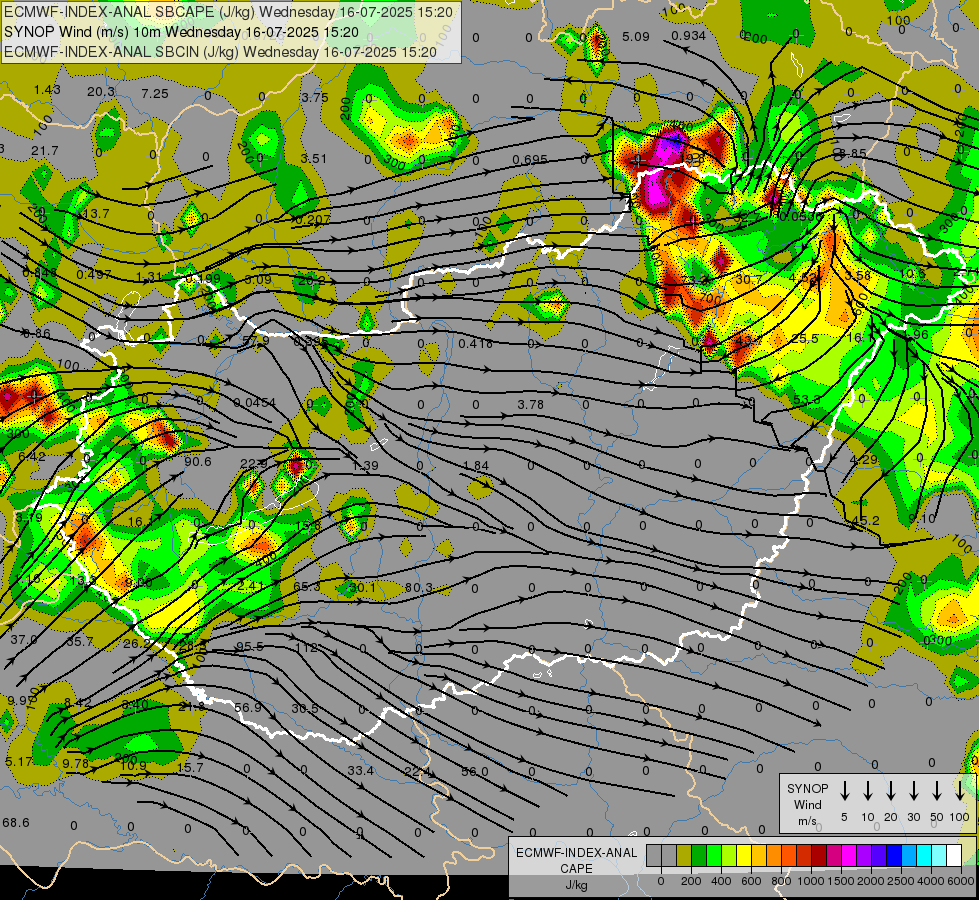Click the SBCAPE title line in the header

coord(228,12)
